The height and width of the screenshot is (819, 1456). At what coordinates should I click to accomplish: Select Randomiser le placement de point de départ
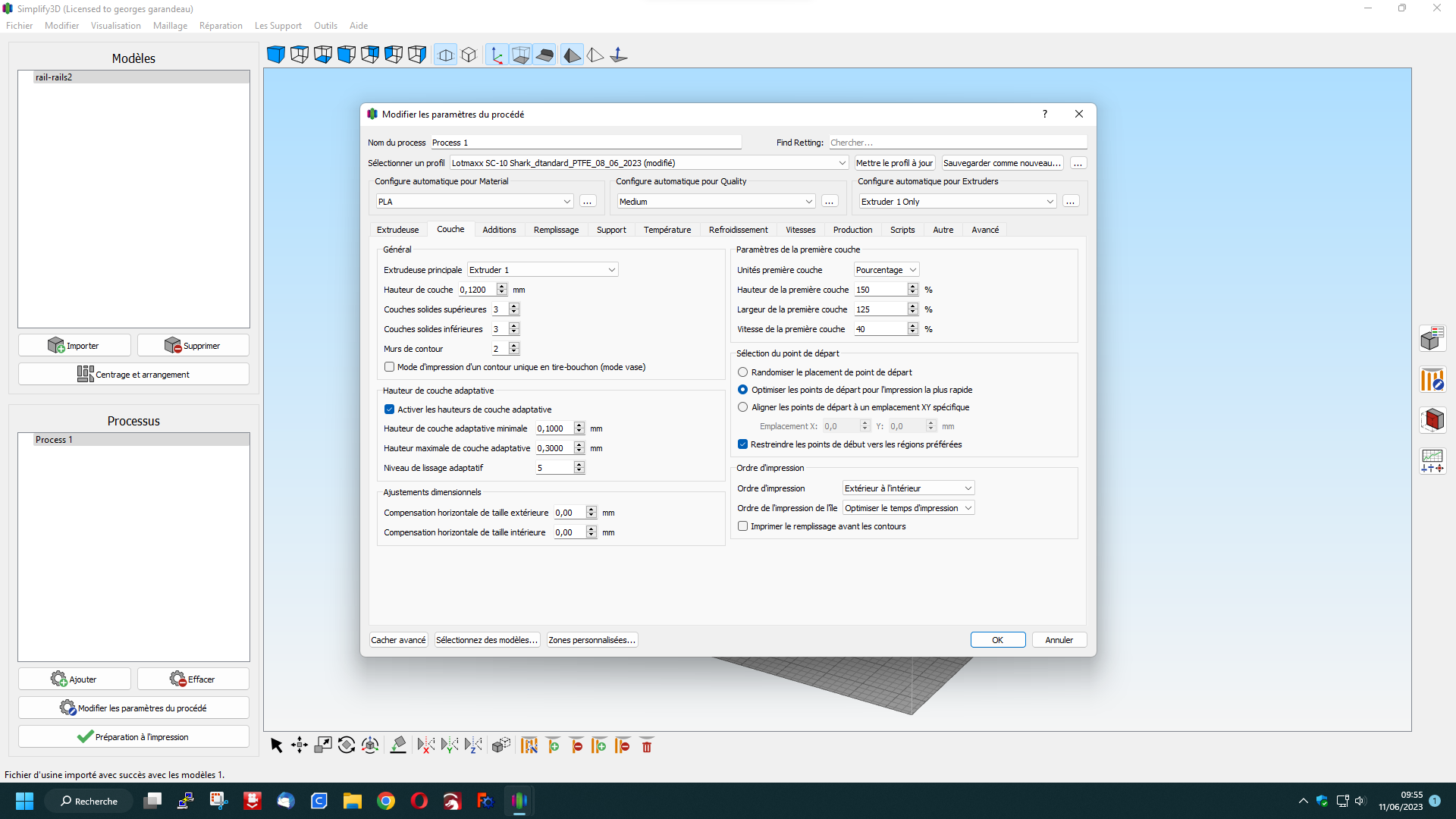pos(743,372)
